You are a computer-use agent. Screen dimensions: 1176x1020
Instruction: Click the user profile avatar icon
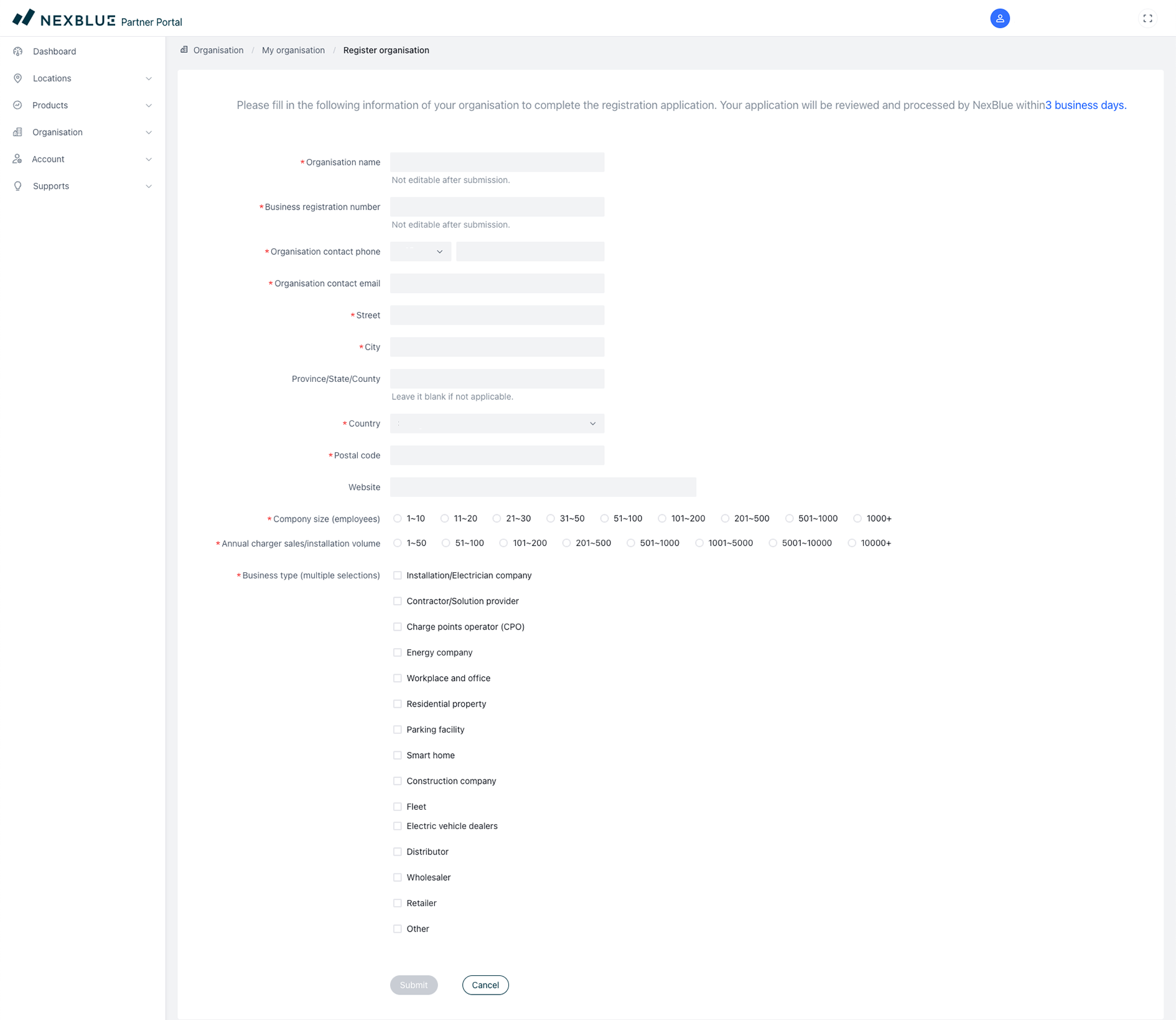point(999,19)
